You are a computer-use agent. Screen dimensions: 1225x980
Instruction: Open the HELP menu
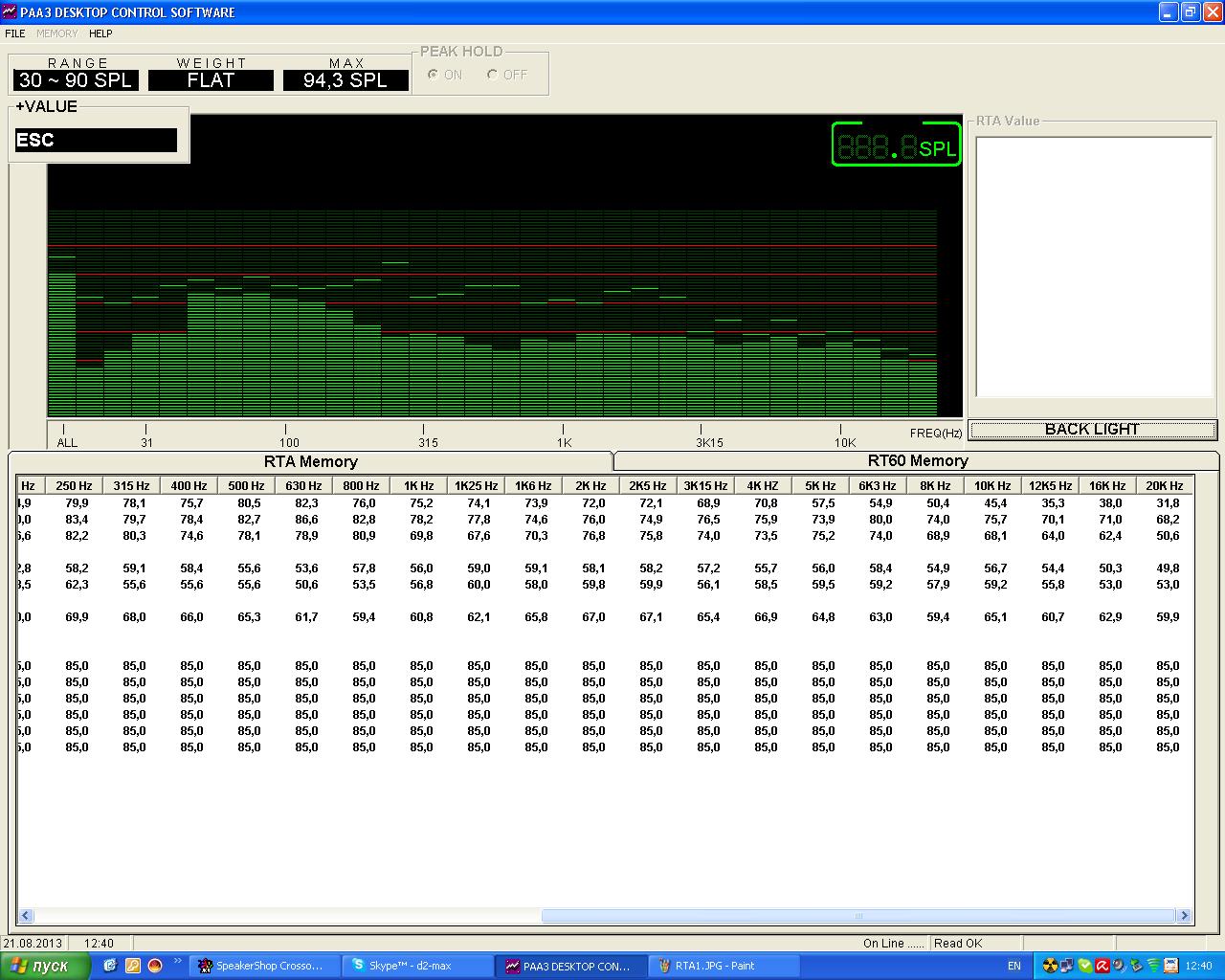pos(100,33)
